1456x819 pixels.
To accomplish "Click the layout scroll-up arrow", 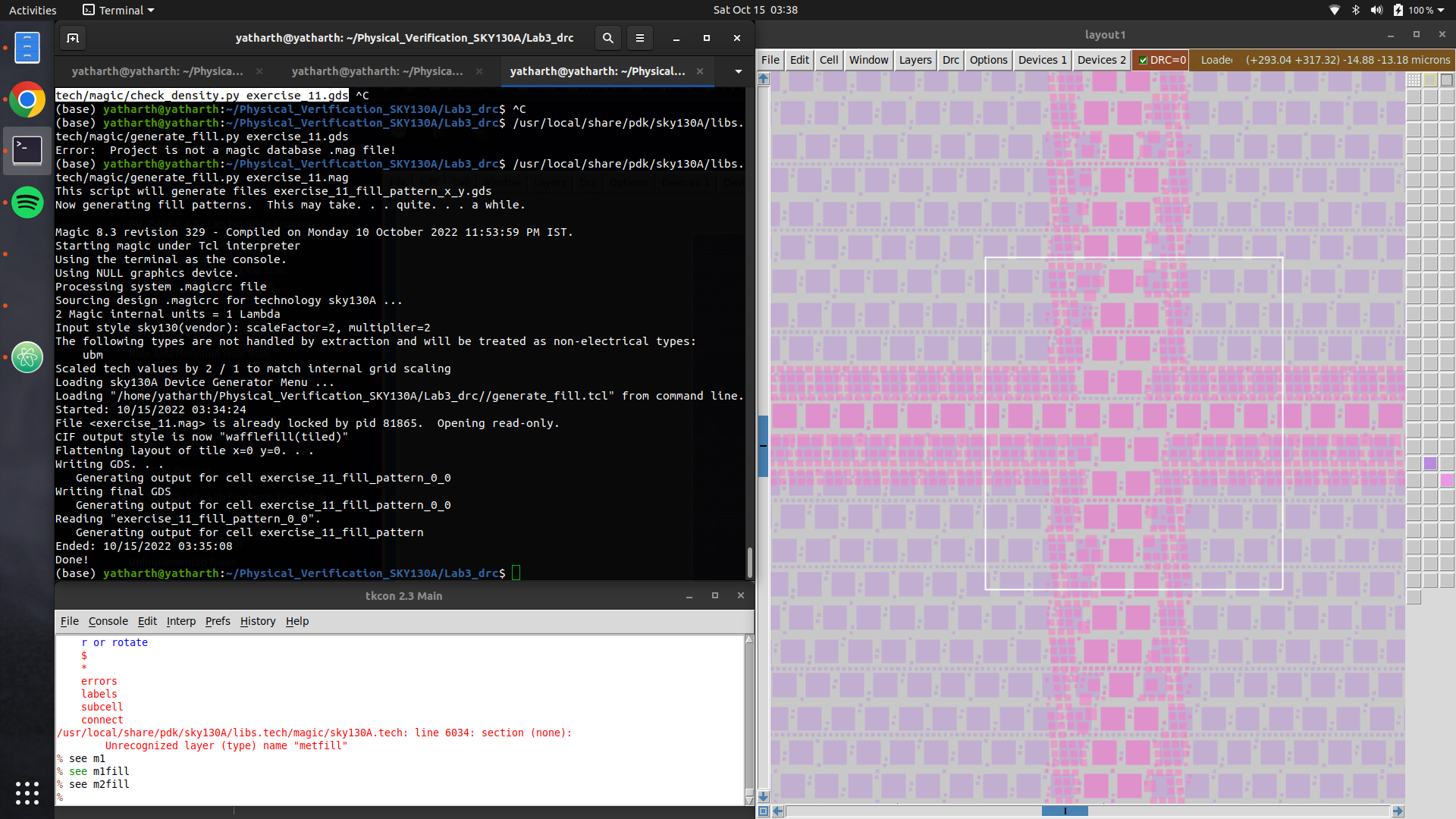I will pos(764,79).
